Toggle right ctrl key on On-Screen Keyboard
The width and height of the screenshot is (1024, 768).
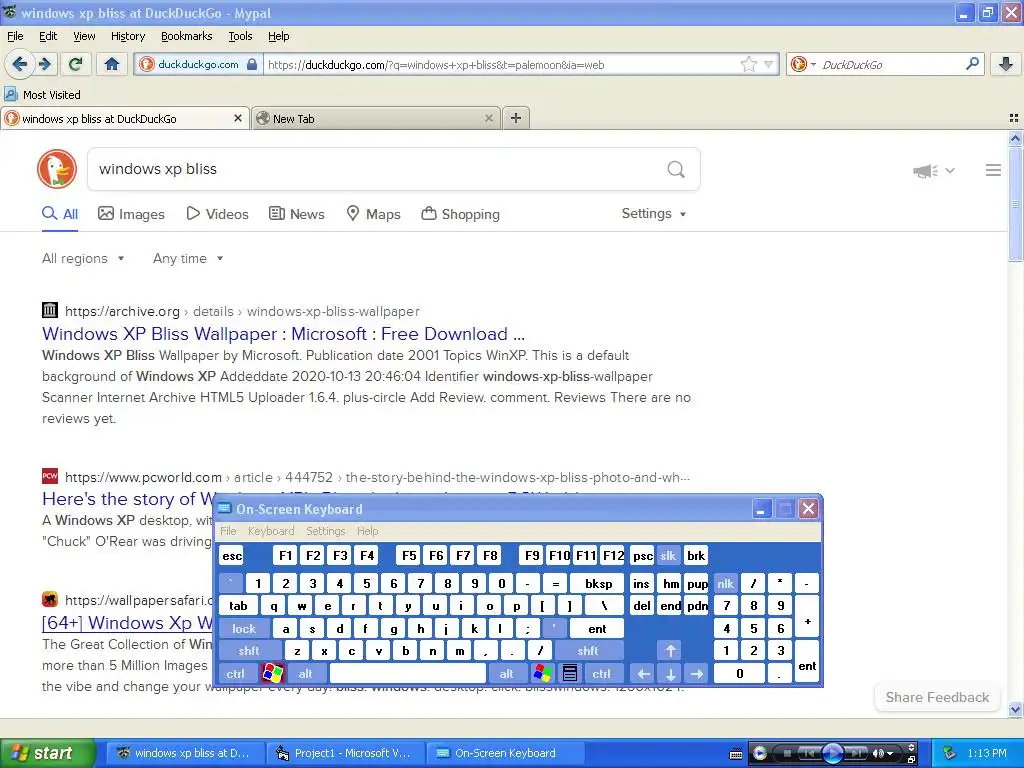pos(601,673)
